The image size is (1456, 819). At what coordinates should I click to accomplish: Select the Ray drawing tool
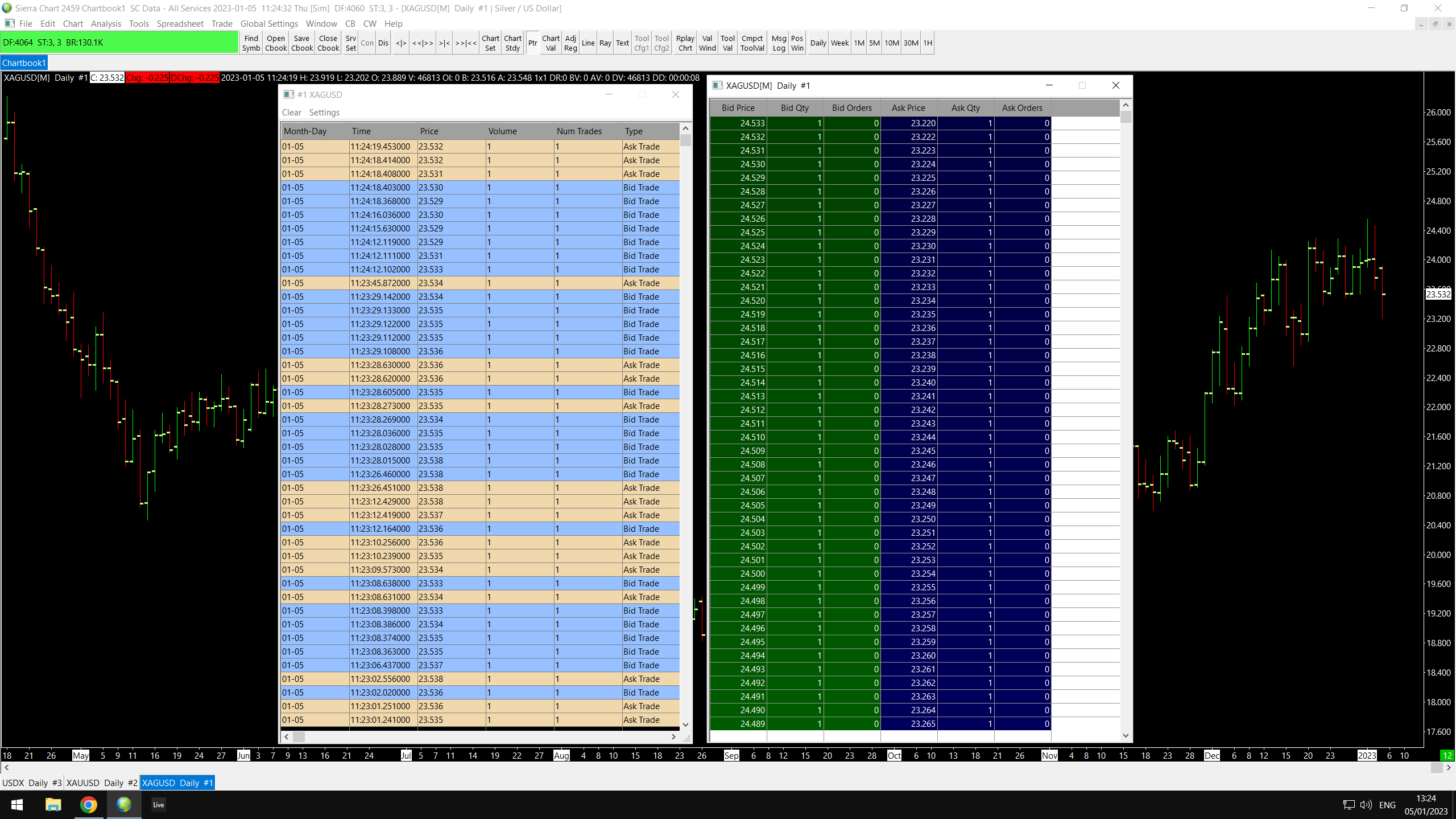pyautogui.click(x=605, y=43)
